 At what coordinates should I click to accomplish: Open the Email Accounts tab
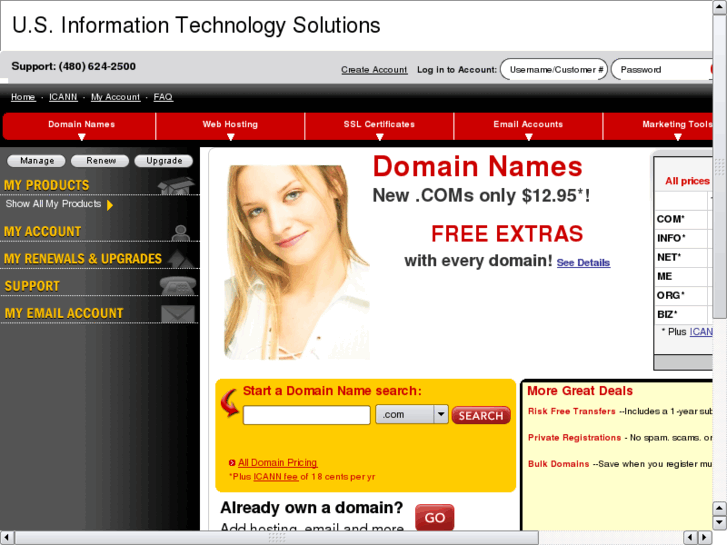pyautogui.click(x=528, y=126)
